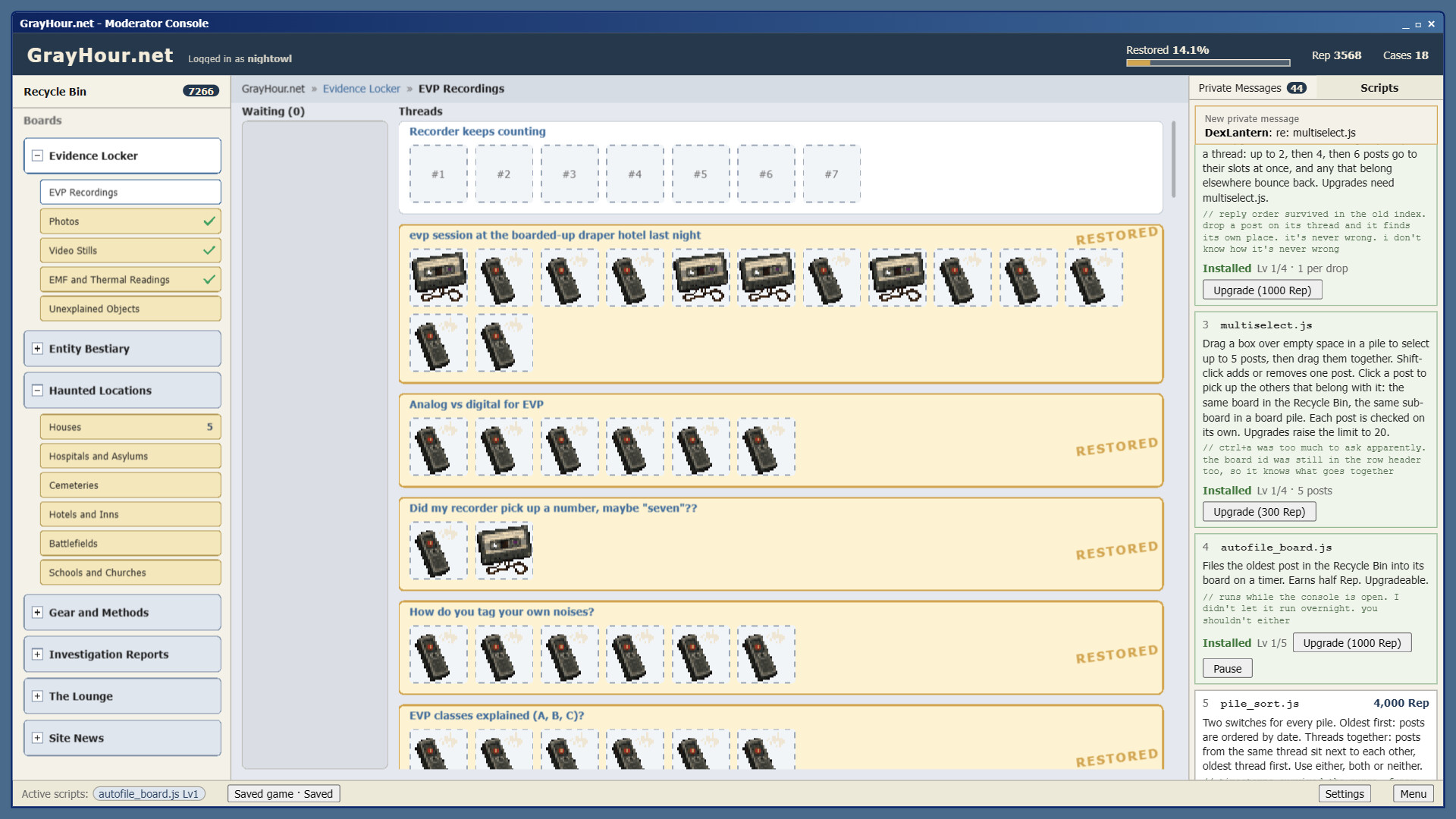Click the Saved game status button
Image resolution: width=1456 pixels, height=819 pixels.
pos(284,794)
